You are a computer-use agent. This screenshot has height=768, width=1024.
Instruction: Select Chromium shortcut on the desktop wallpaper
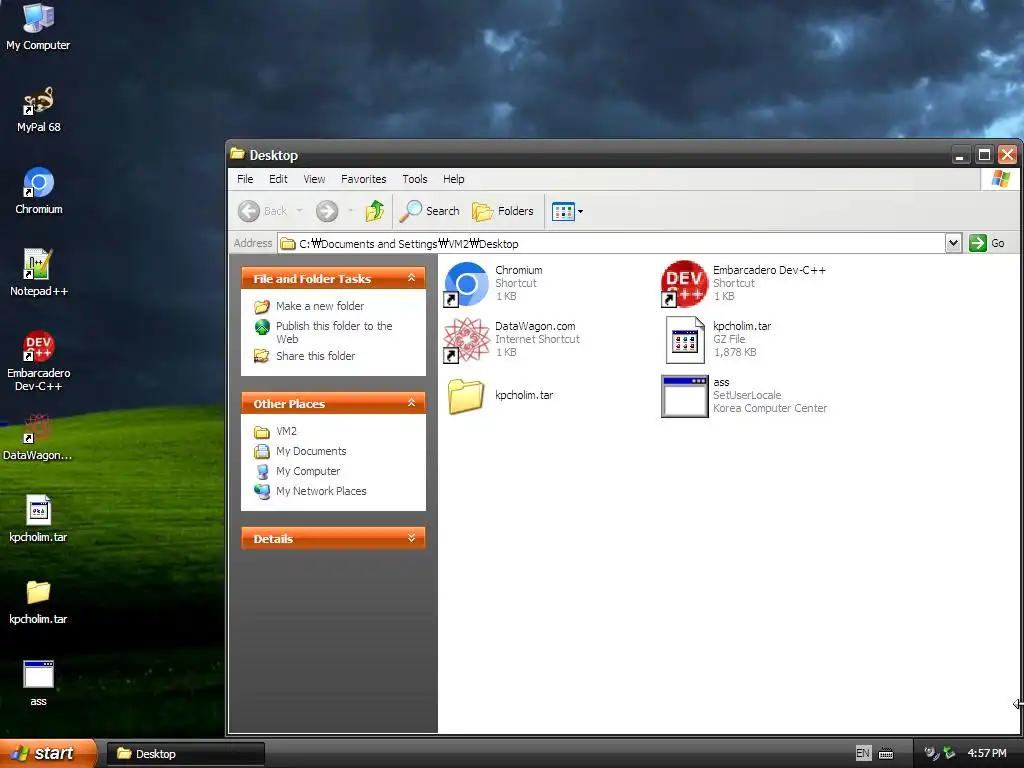[x=39, y=191]
